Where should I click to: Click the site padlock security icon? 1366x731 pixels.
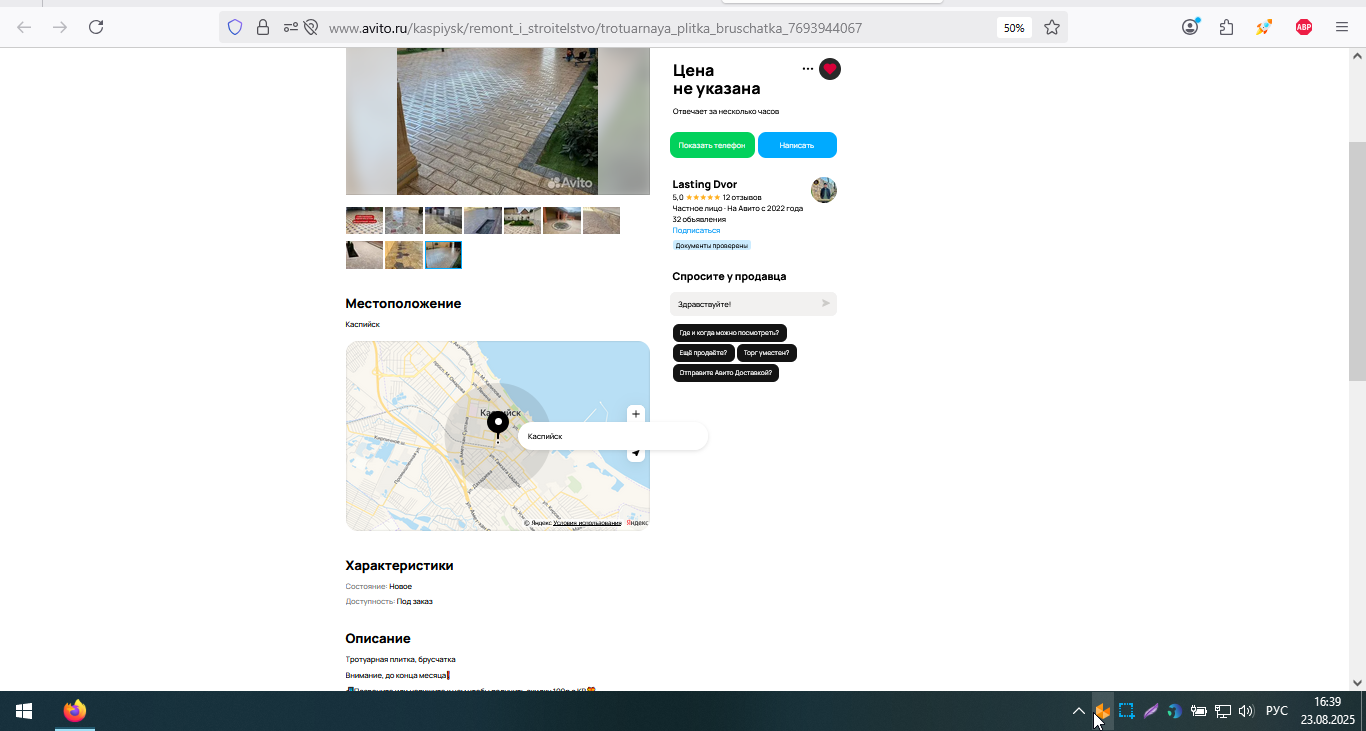(x=263, y=27)
